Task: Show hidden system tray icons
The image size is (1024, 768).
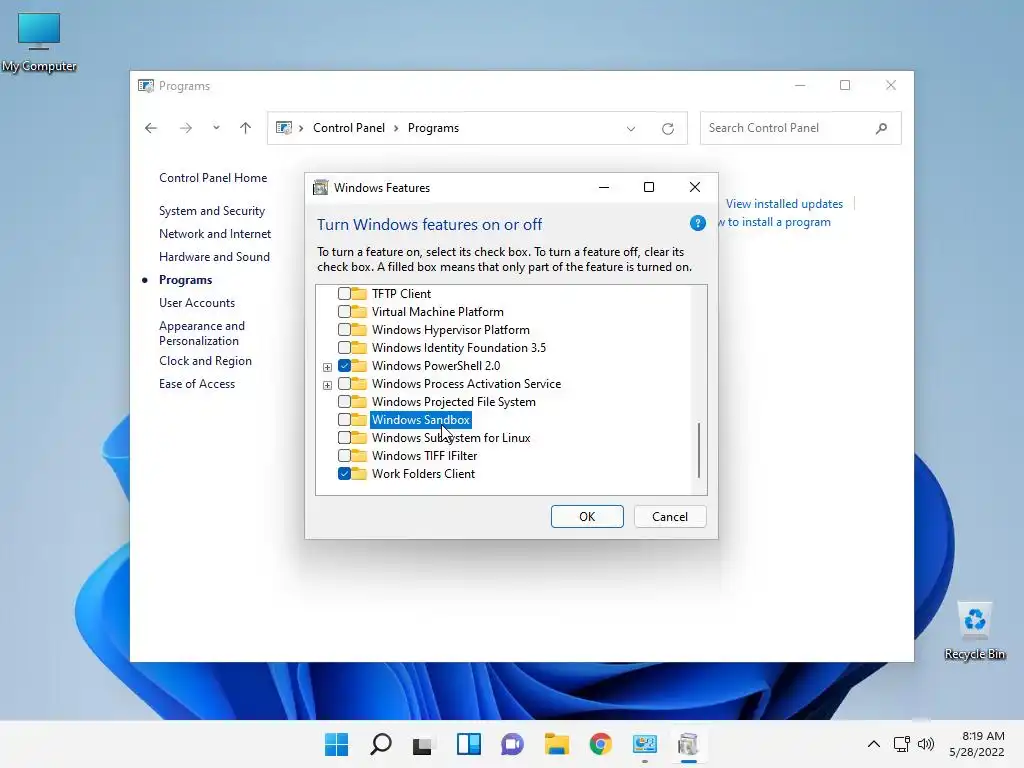Action: point(873,744)
